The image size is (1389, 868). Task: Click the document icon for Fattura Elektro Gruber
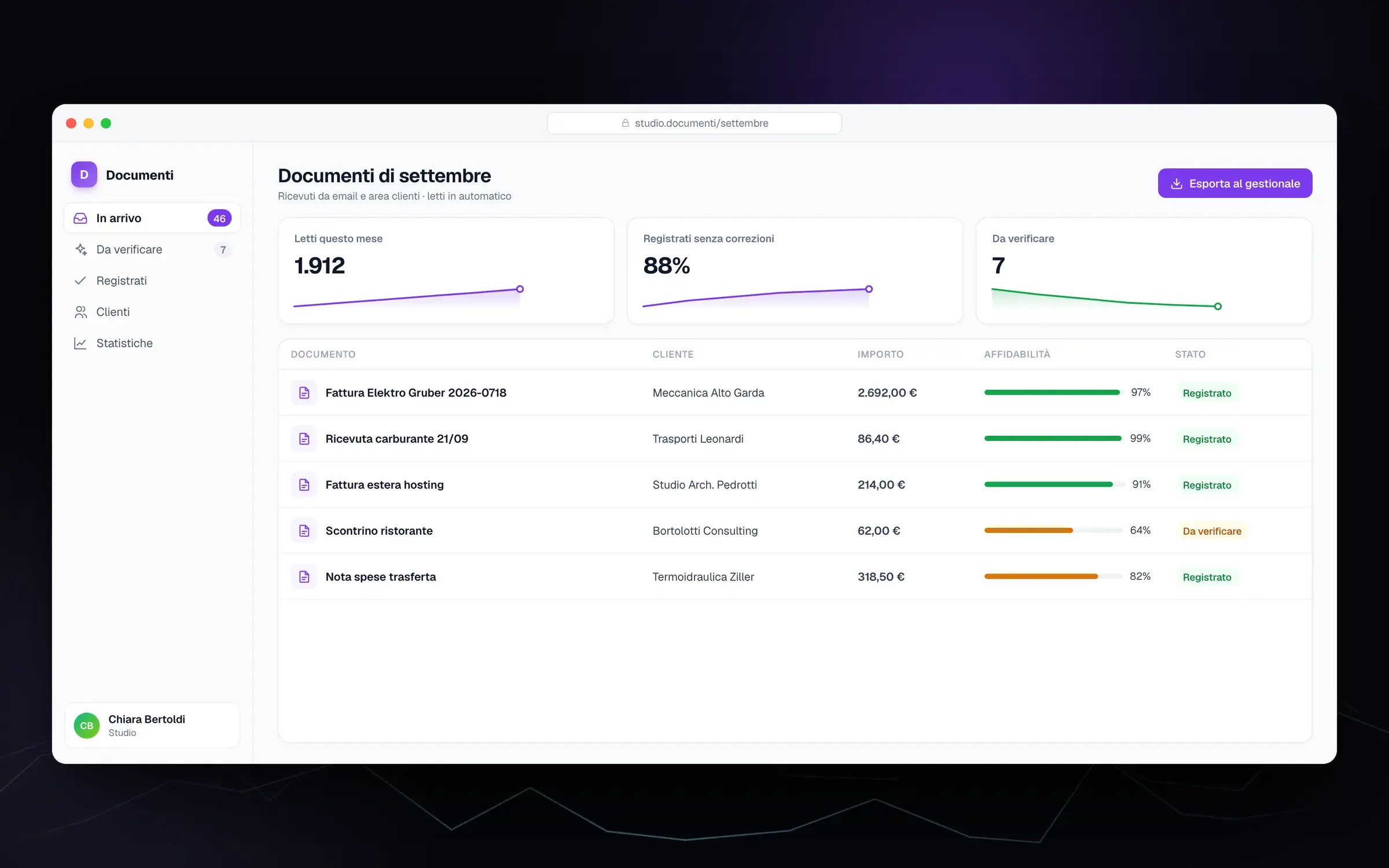[304, 393]
